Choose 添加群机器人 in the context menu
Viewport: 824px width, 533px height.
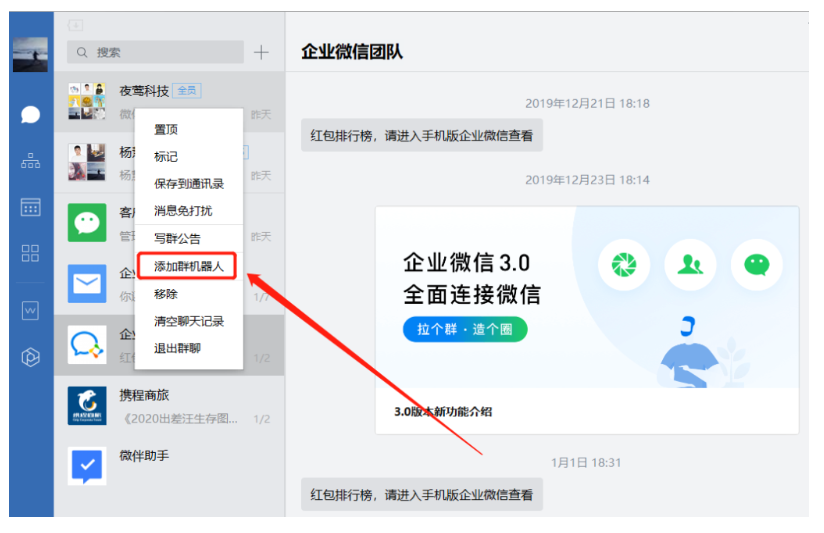(x=189, y=266)
